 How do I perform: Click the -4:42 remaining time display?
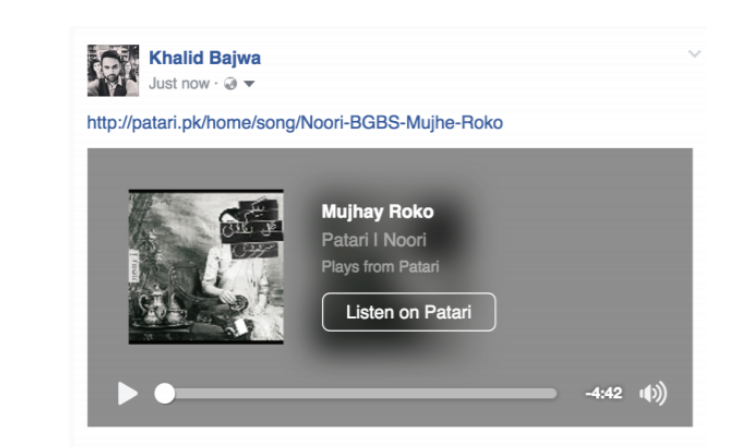(x=604, y=394)
